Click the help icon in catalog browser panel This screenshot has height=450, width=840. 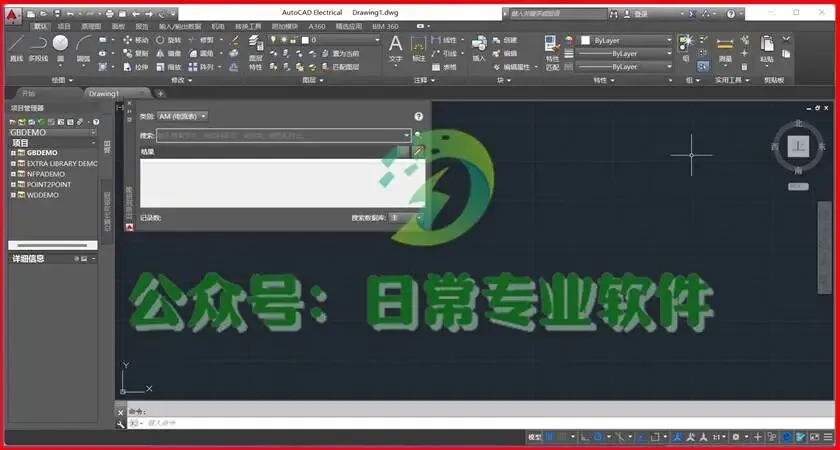point(418,116)
